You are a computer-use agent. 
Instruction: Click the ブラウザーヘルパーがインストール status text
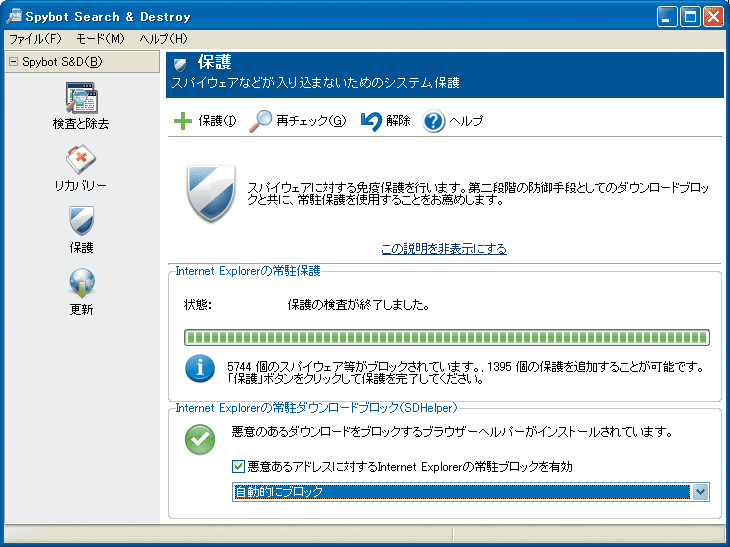point(452,432)
